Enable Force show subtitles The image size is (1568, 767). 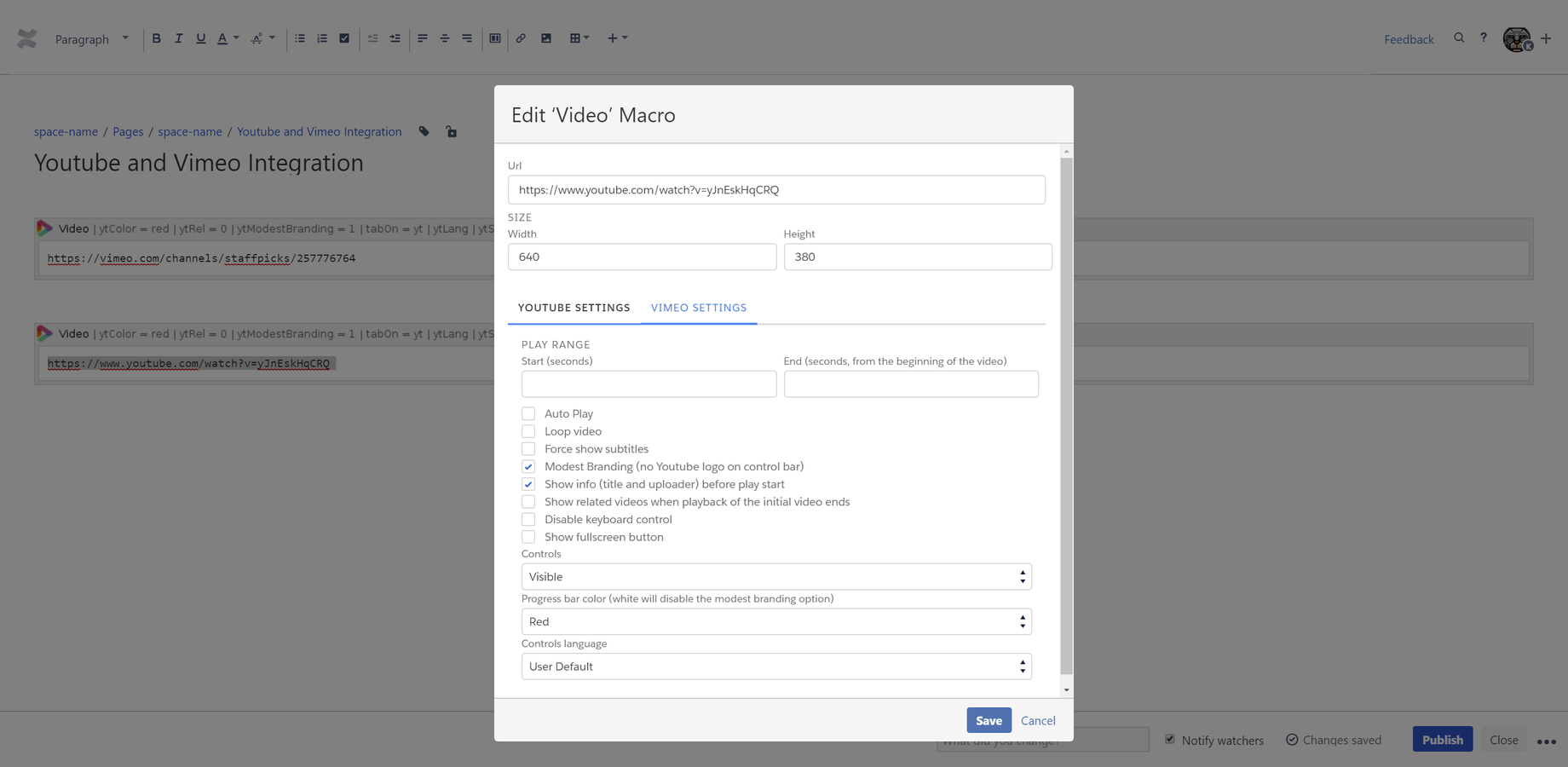tap(528, 449)
